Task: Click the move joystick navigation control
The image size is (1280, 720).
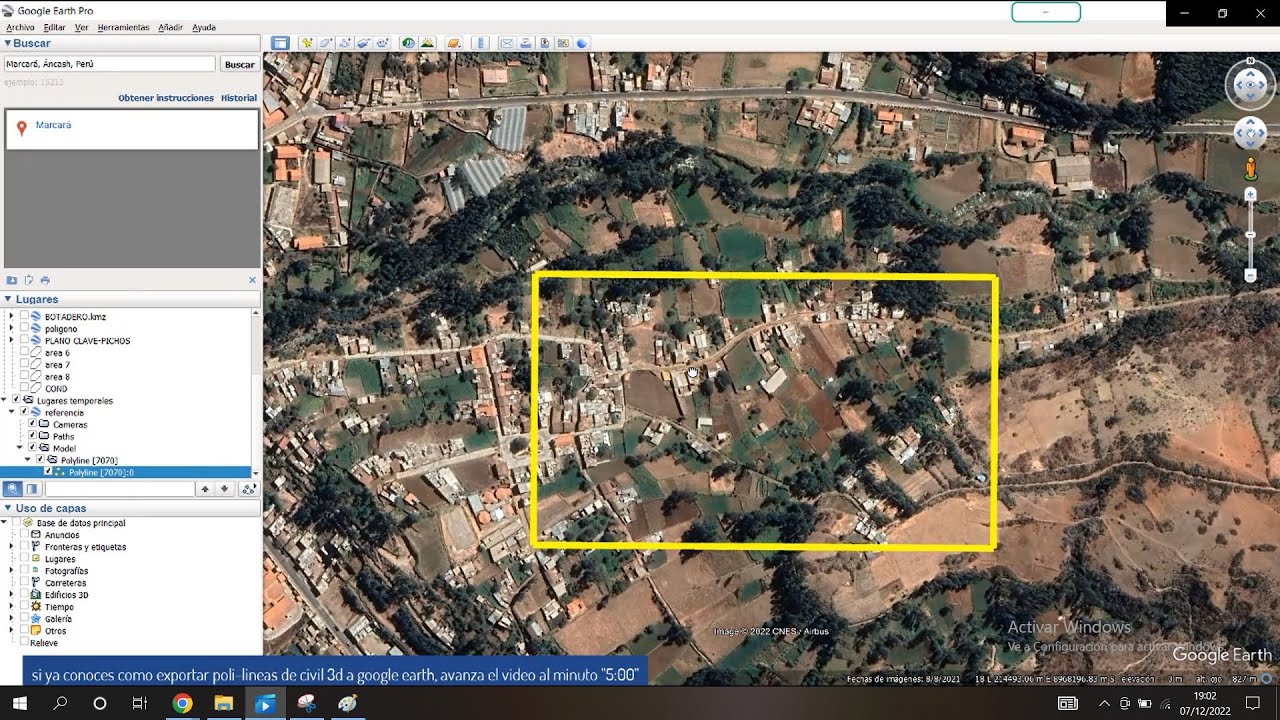Action: click(1250, 132)
